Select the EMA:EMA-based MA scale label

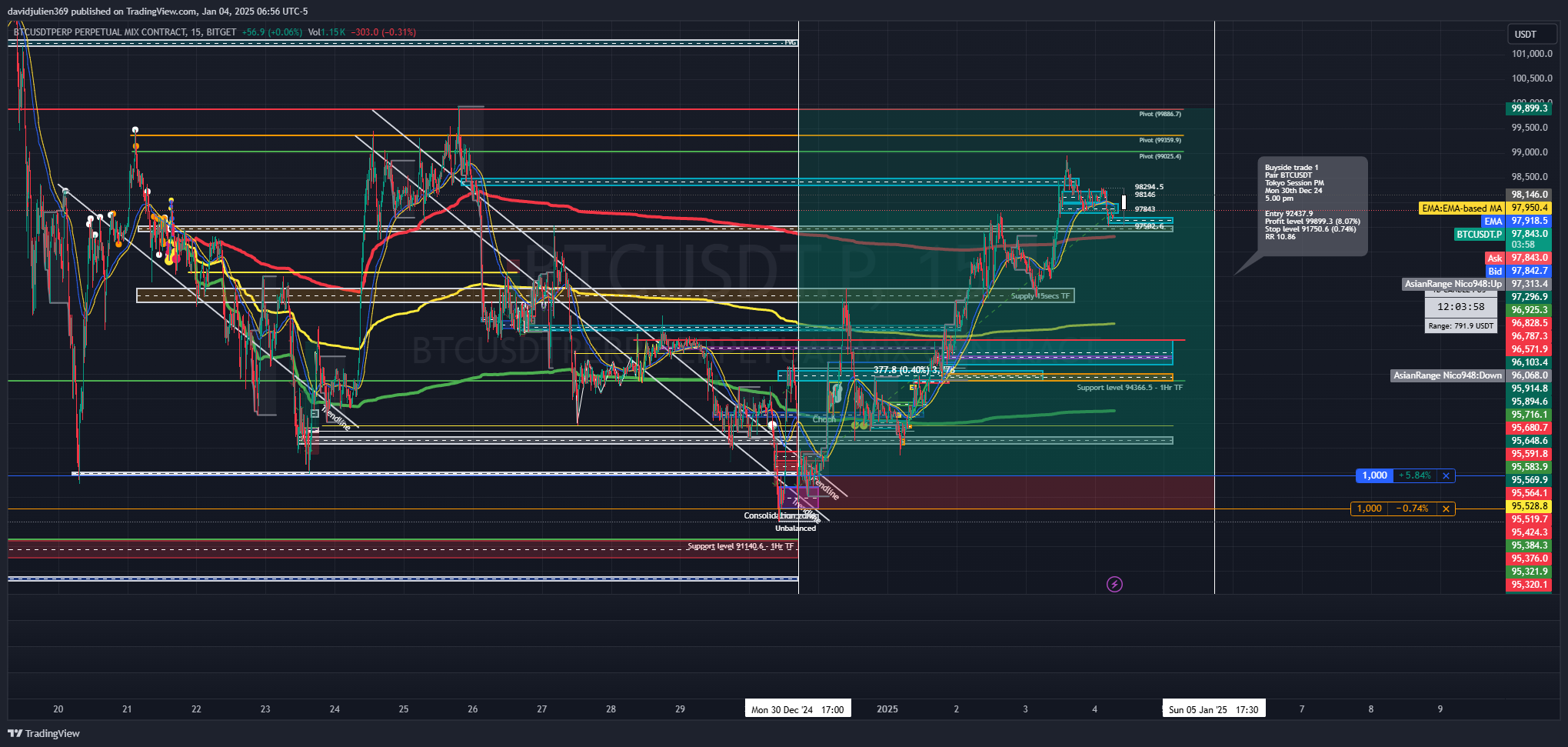(x=1461, y=208)
